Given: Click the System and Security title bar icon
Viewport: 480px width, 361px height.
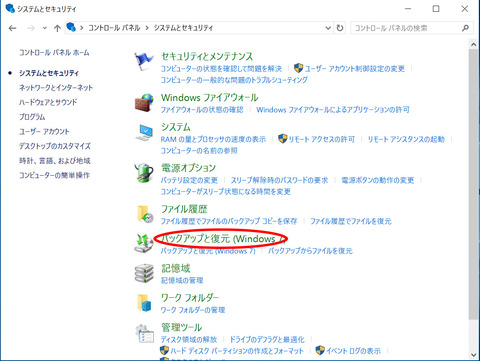Looking at the screenshot, I should coord(10,8).
